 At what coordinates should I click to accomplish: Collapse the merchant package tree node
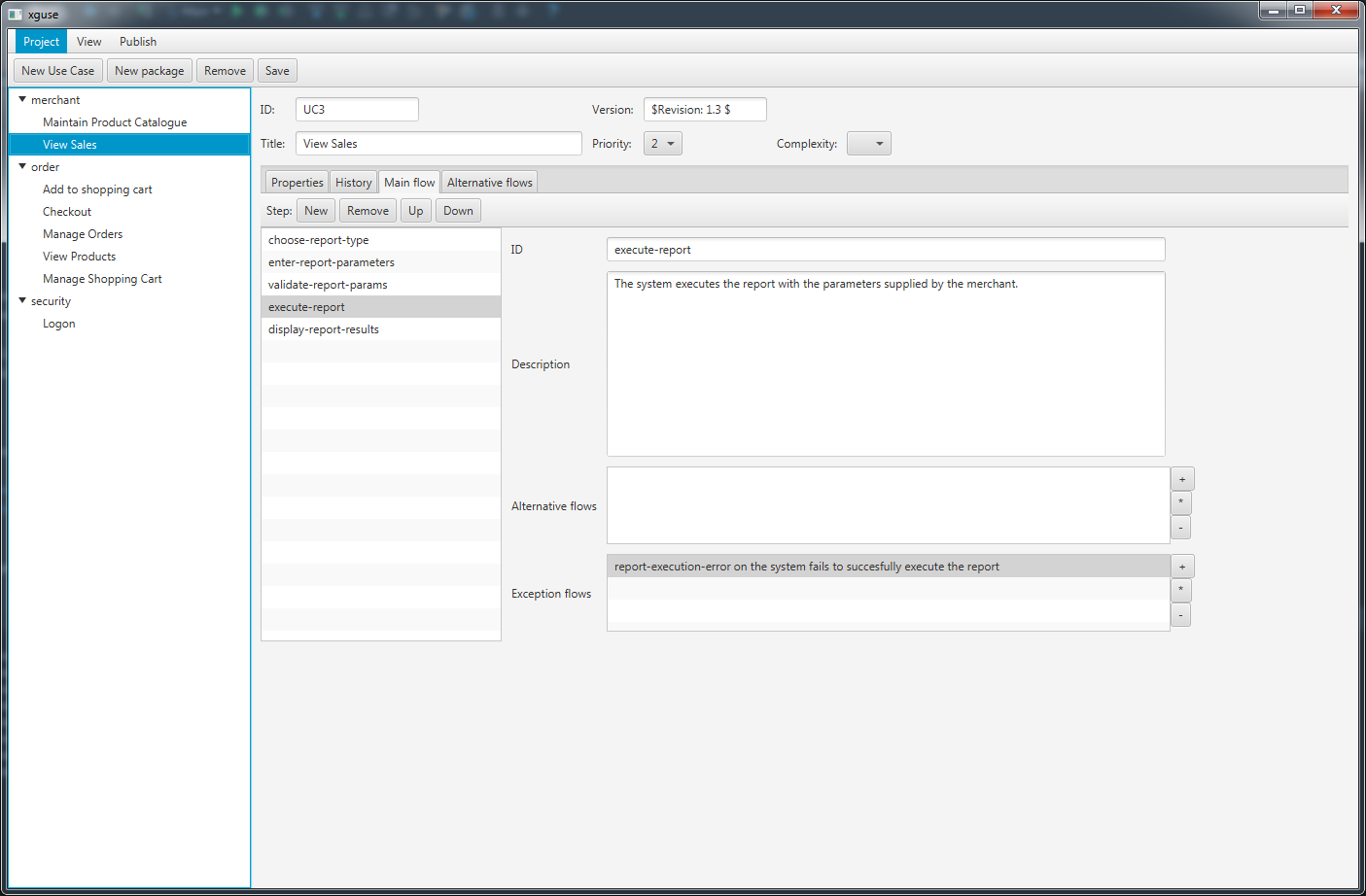click(x=22, y=99)
